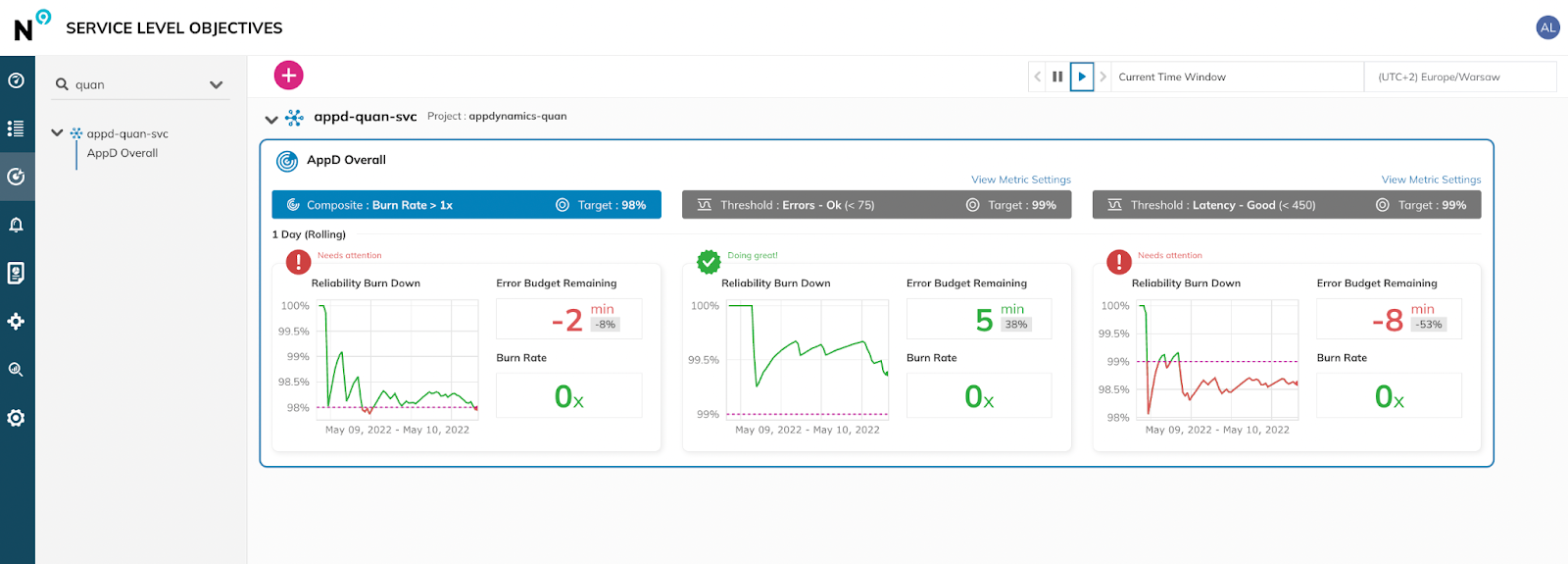This screenshot has height=564, width=1568.
Task: Open the search-analytics magnifier icon in sidebar
Action: click(17, 370)
